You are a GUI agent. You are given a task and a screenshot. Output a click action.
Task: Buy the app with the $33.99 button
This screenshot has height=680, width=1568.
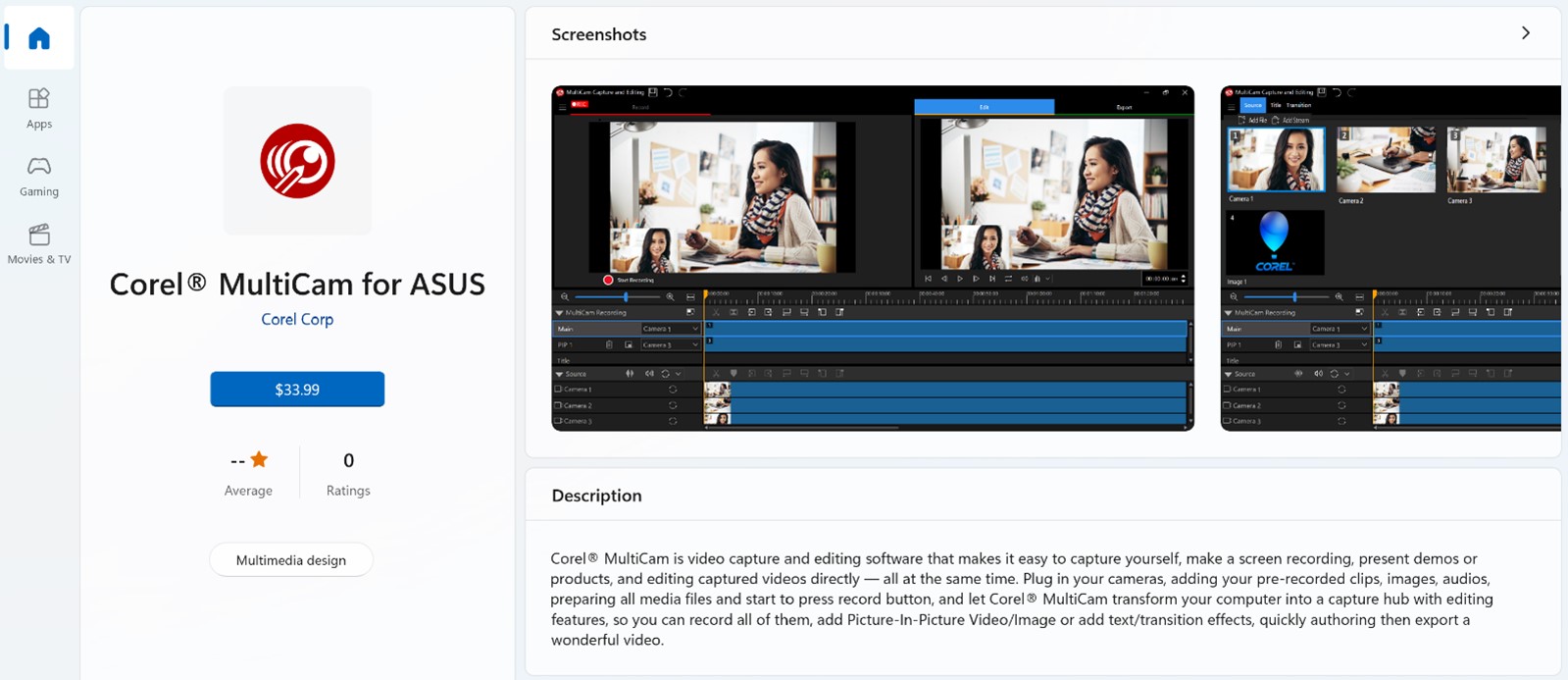(297, 390)
